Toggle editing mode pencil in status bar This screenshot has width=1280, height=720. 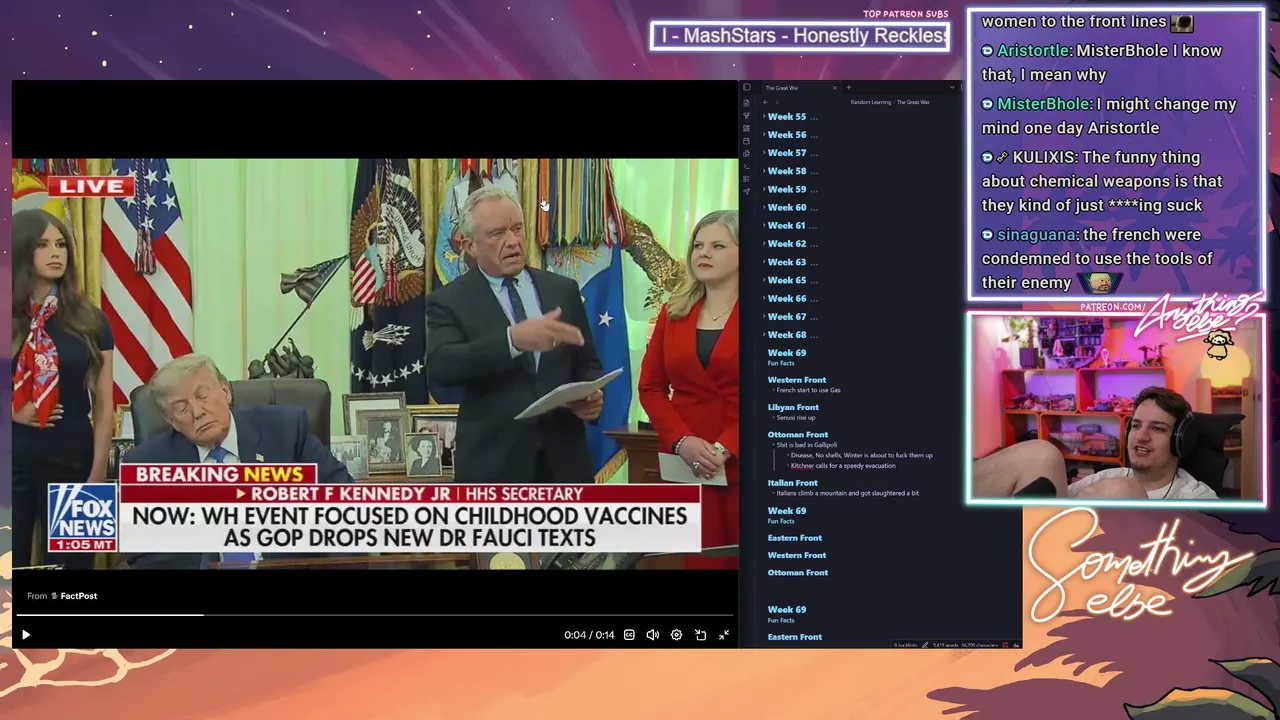(x=925, y=645)
